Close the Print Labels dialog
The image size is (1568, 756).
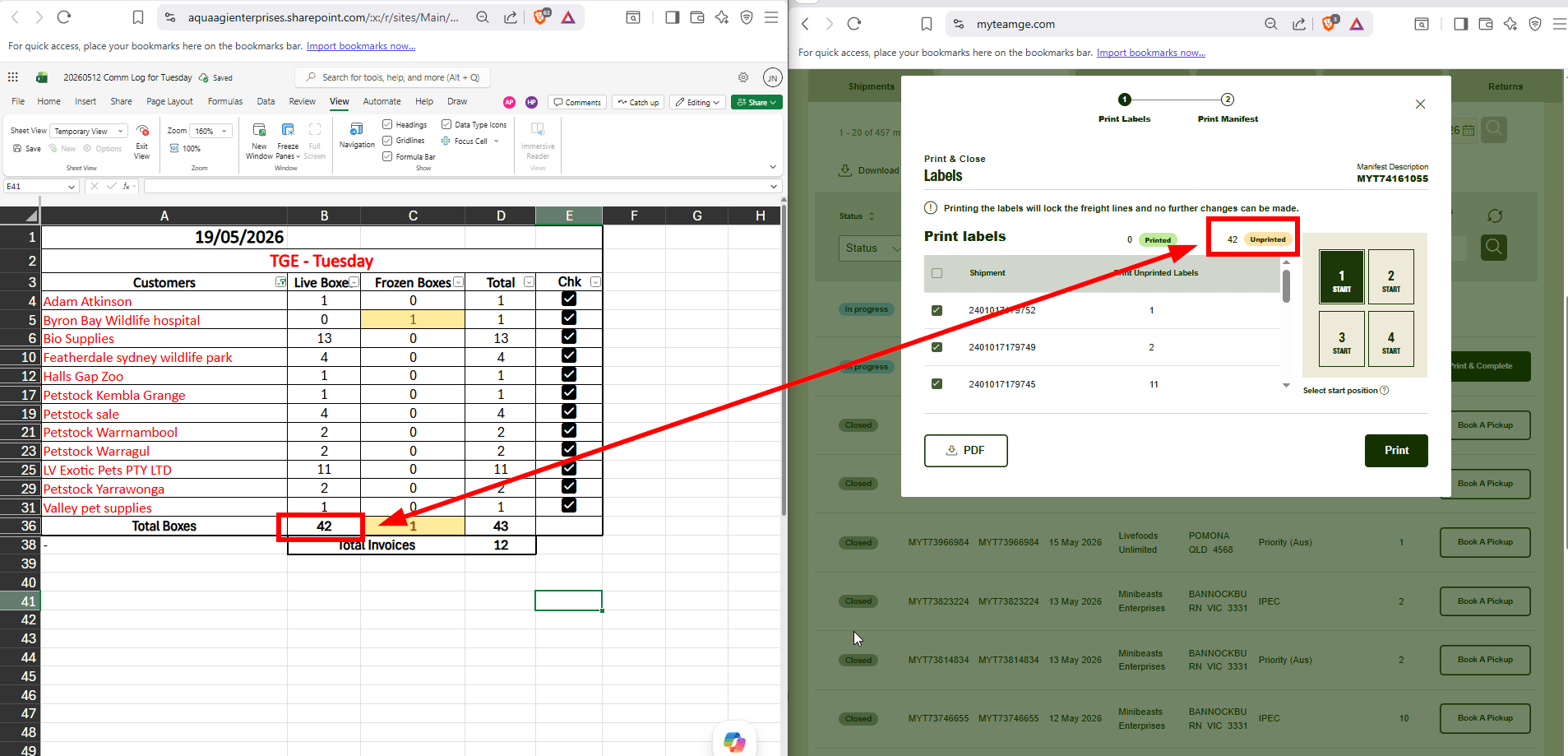tap(1420, 104)
